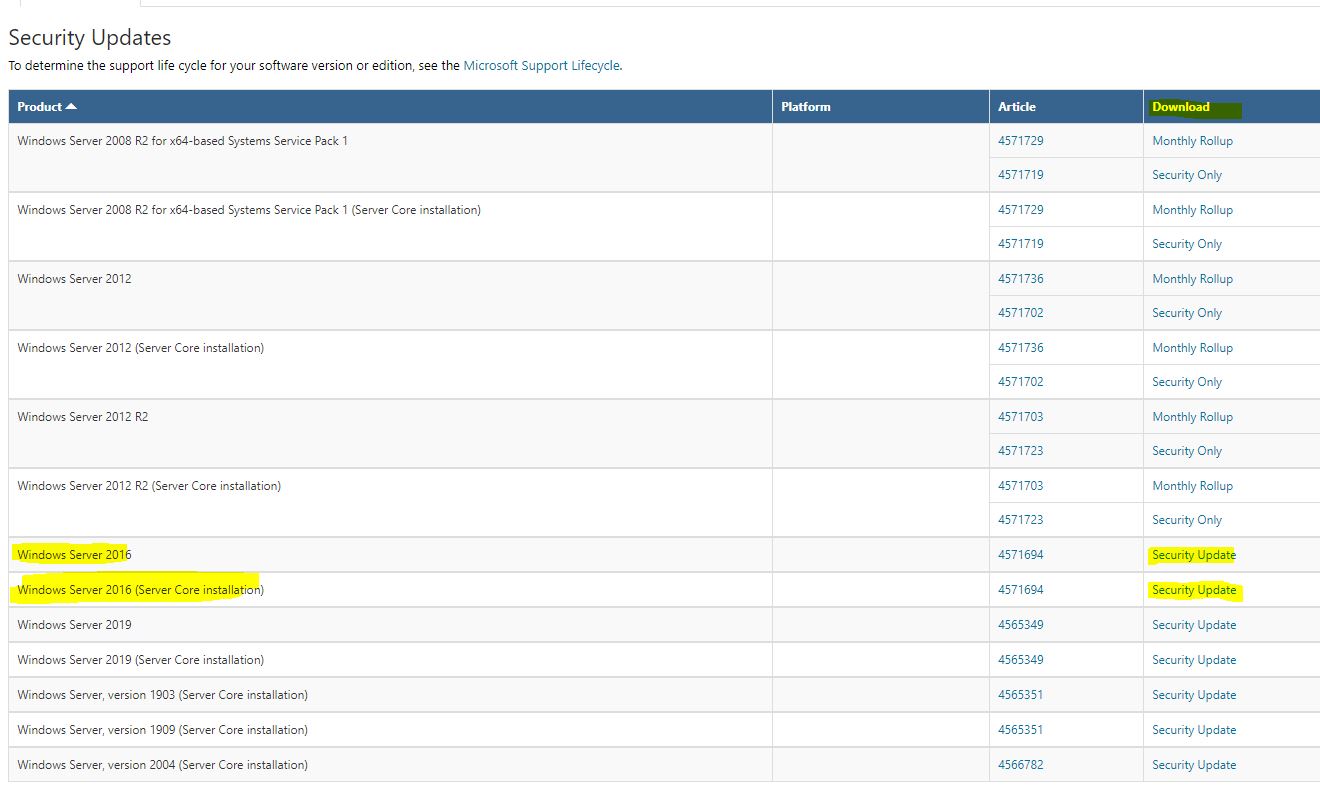1320x799 pixels.
Task: Open article 4565351 for Server version 1903
Action: click(x=1020, y=695)
